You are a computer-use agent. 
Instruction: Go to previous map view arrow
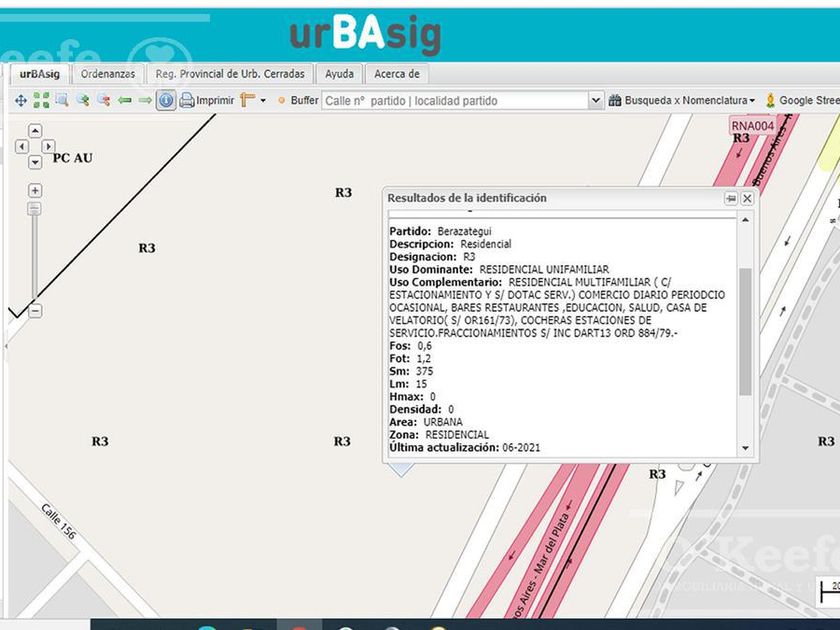coord(125,100)
